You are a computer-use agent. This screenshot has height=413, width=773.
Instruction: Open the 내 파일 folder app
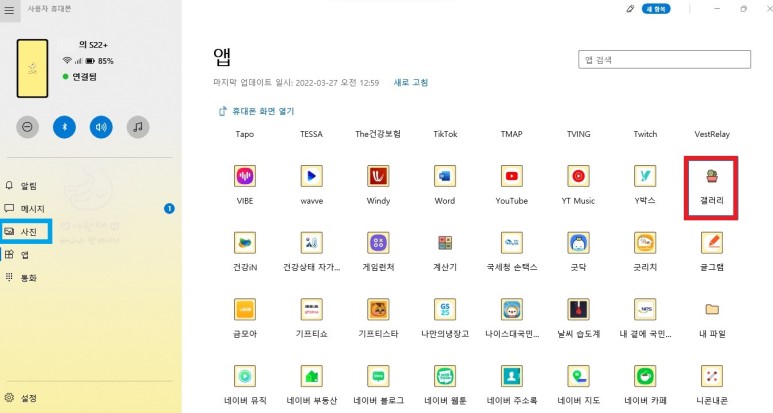[711, 309]
